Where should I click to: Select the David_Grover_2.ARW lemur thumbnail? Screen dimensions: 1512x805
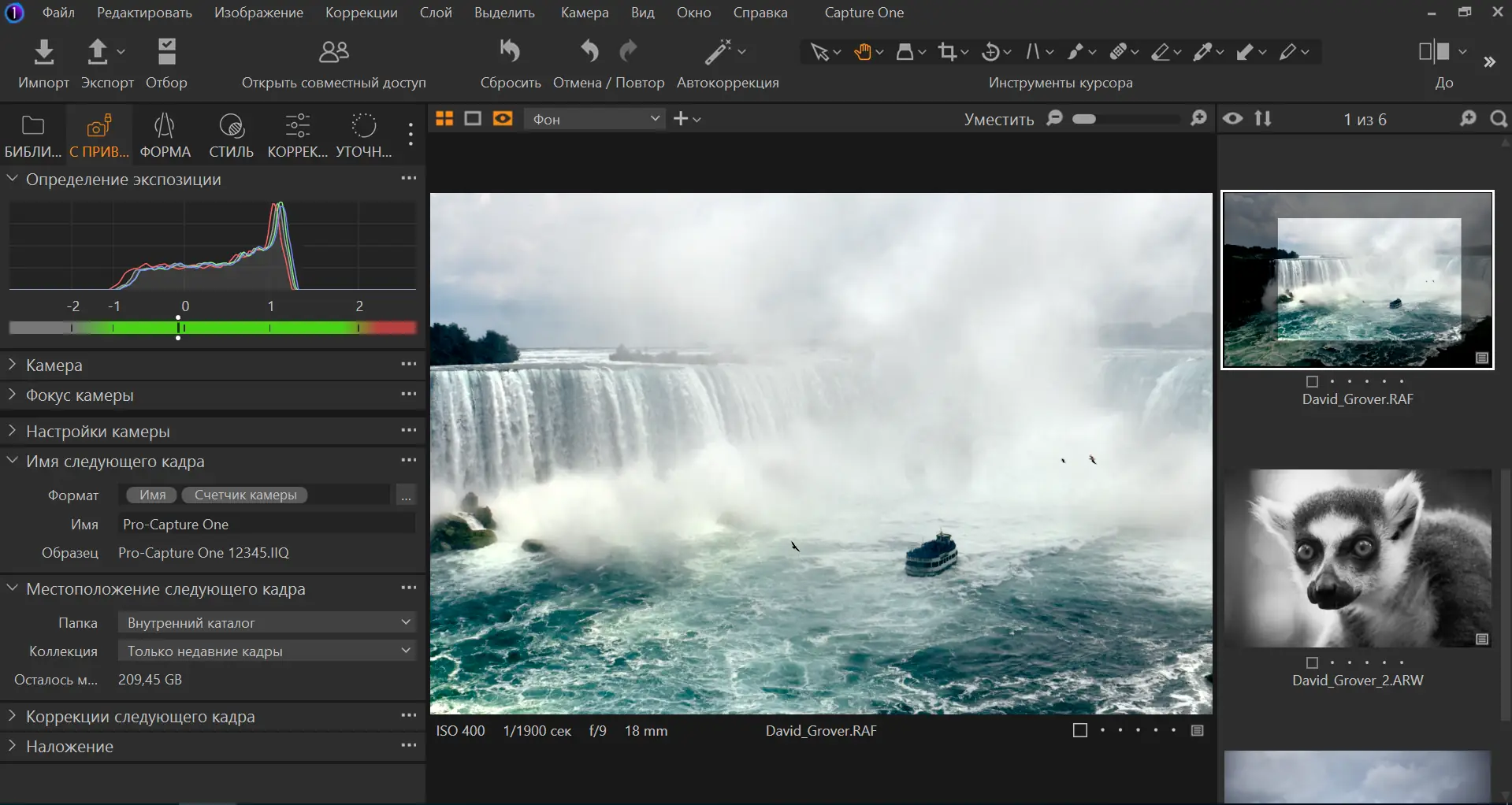click(1357, 558)
